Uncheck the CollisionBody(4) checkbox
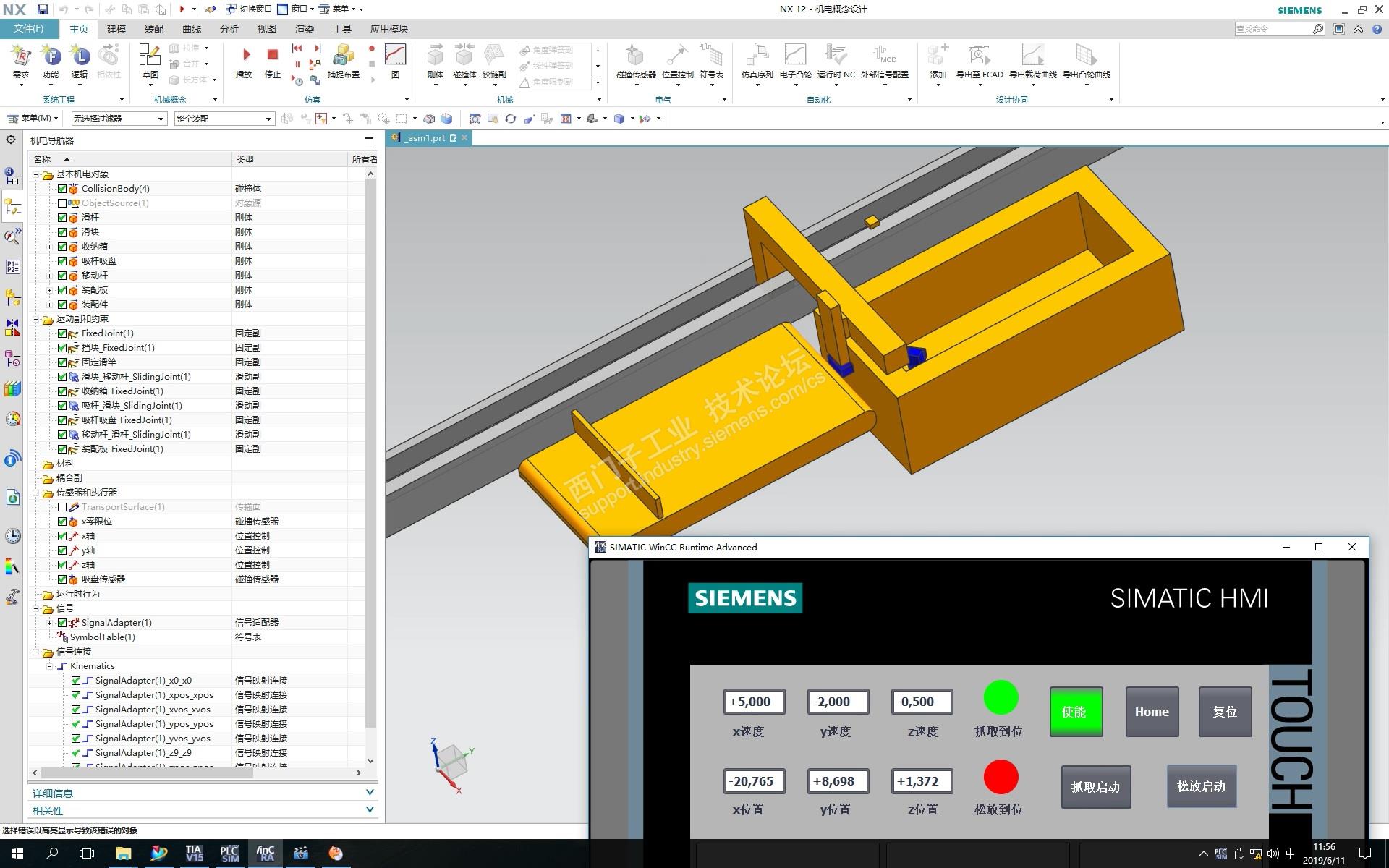The height and width of the screenshot is (868, 1389). (62, 189)
